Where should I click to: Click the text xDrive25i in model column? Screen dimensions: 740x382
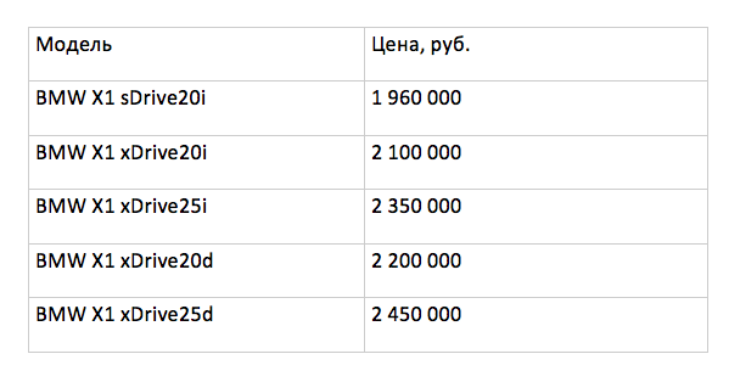click(x=163, y=207)
